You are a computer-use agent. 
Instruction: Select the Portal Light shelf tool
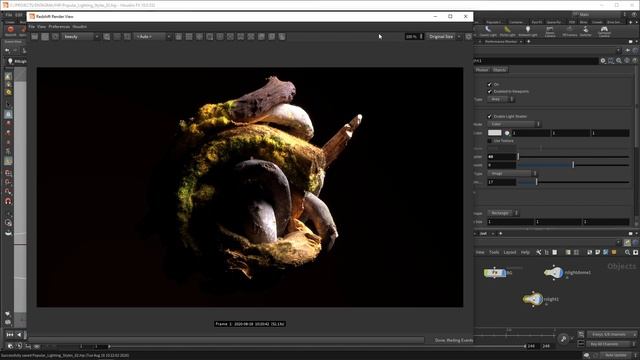[507, 31]
